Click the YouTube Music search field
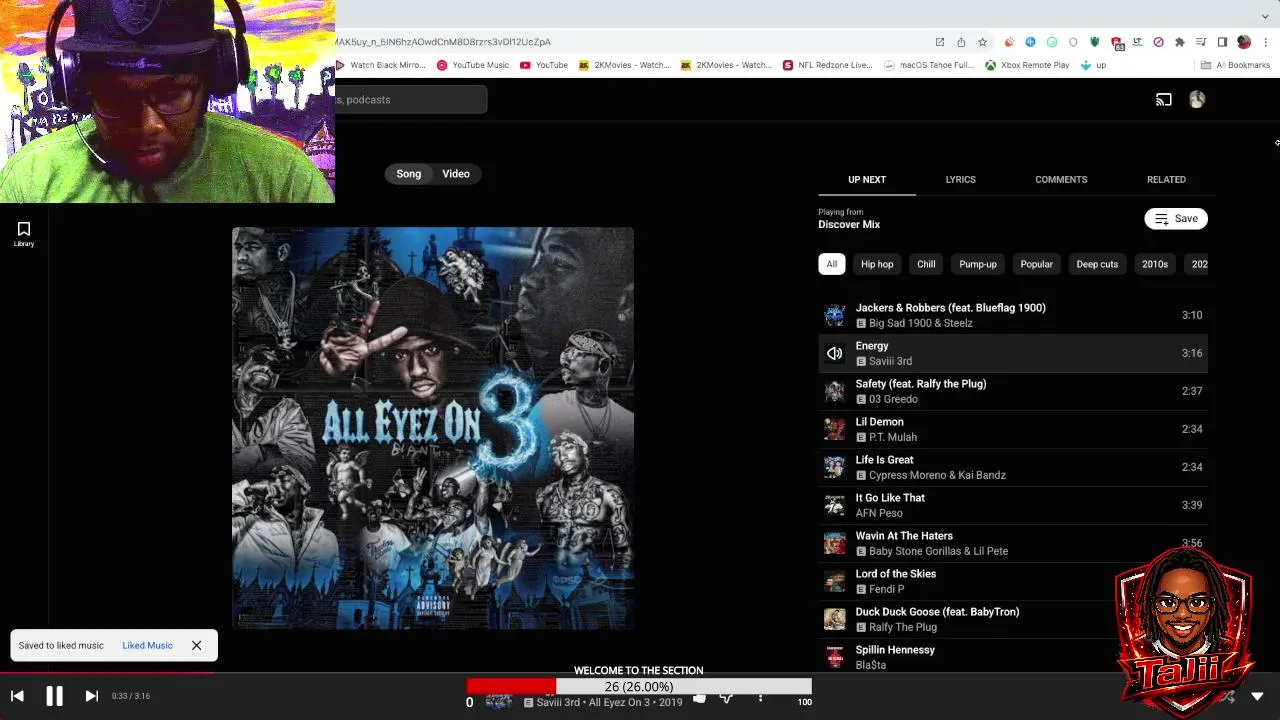This screenshot has height=720, width=1280. tap(411, 100)
